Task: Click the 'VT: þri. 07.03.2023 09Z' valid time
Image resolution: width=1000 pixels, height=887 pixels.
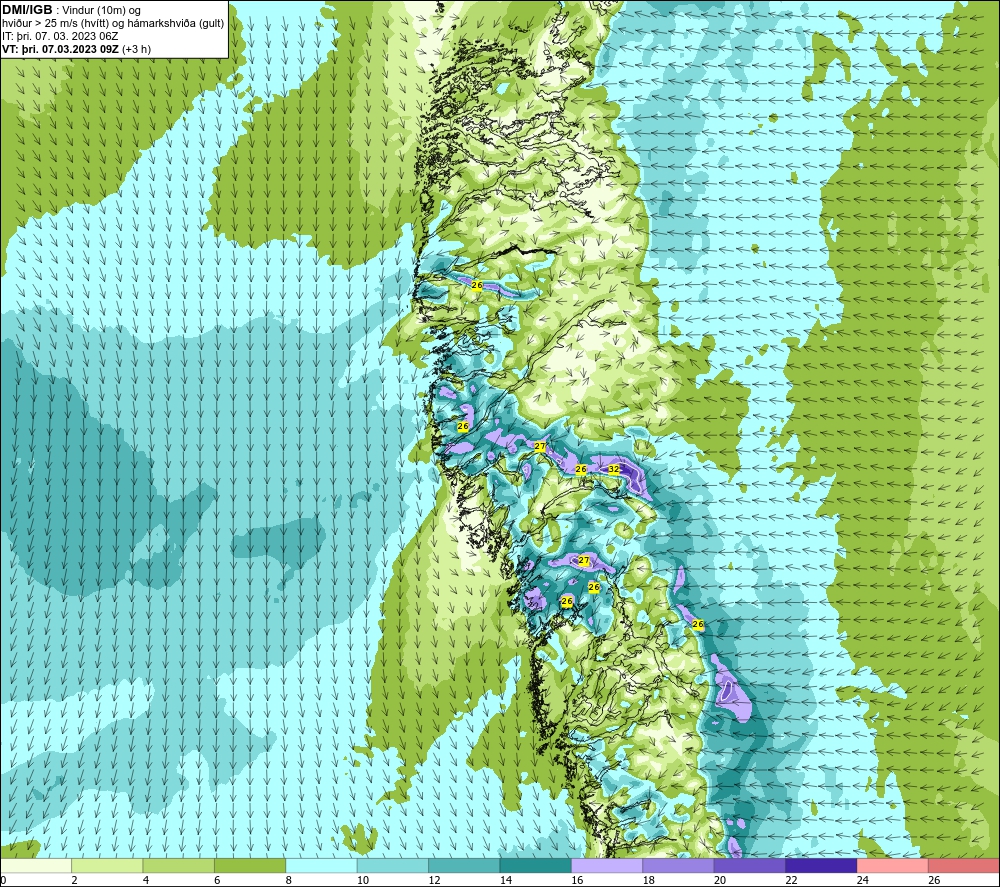Action: click(x=60, y=49)
